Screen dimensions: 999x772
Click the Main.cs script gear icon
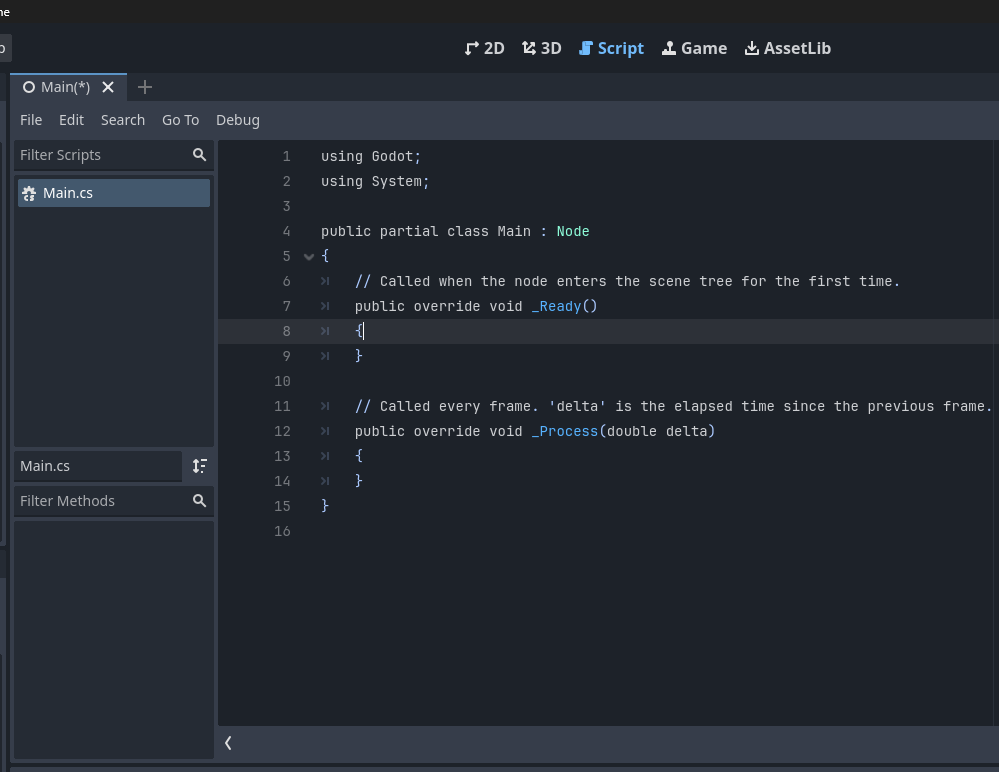point(29,194)
